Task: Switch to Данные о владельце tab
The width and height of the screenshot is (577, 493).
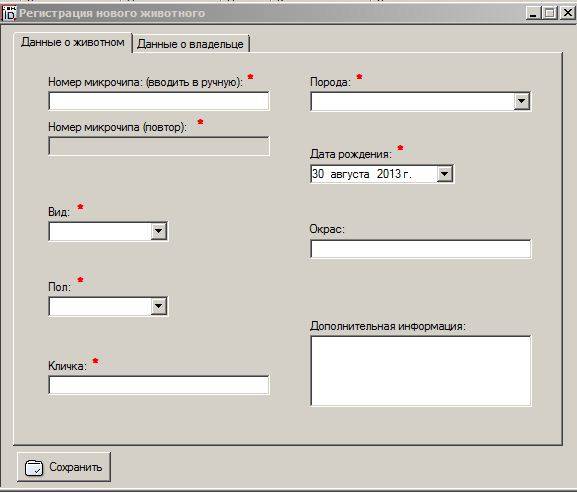Action: click(x=190, y=44)
